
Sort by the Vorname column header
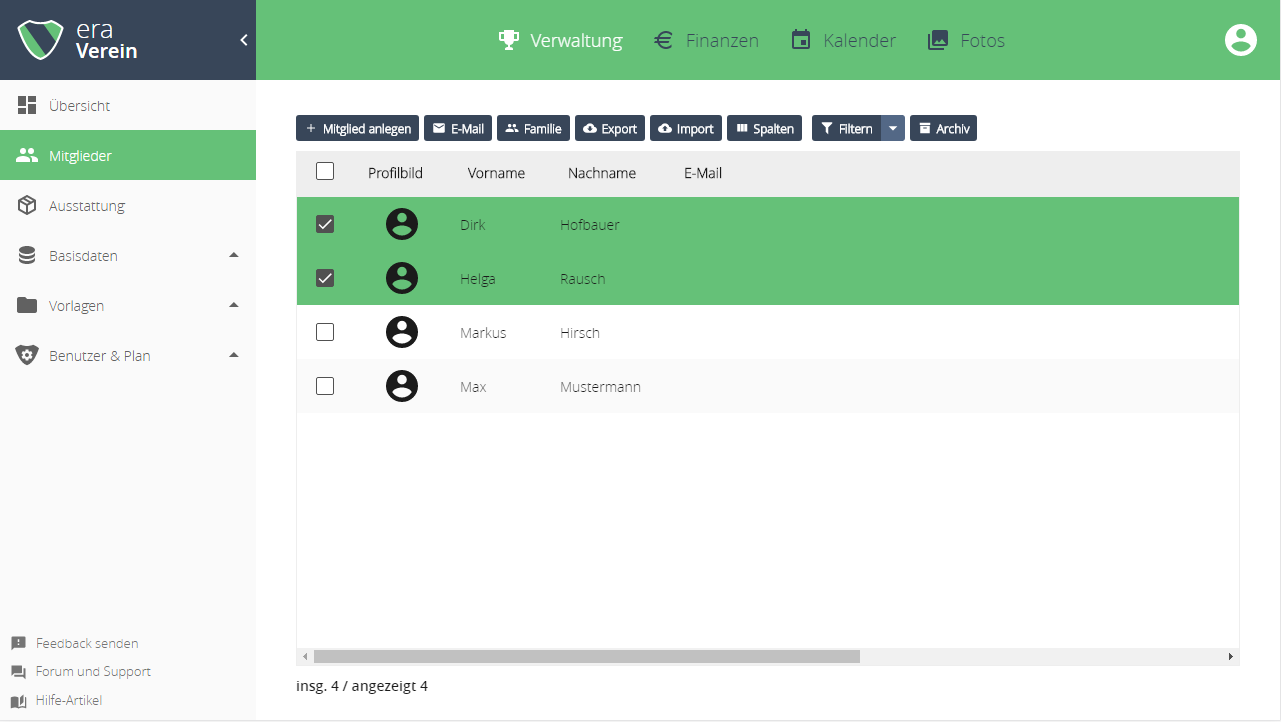click(x=496, y=173)
